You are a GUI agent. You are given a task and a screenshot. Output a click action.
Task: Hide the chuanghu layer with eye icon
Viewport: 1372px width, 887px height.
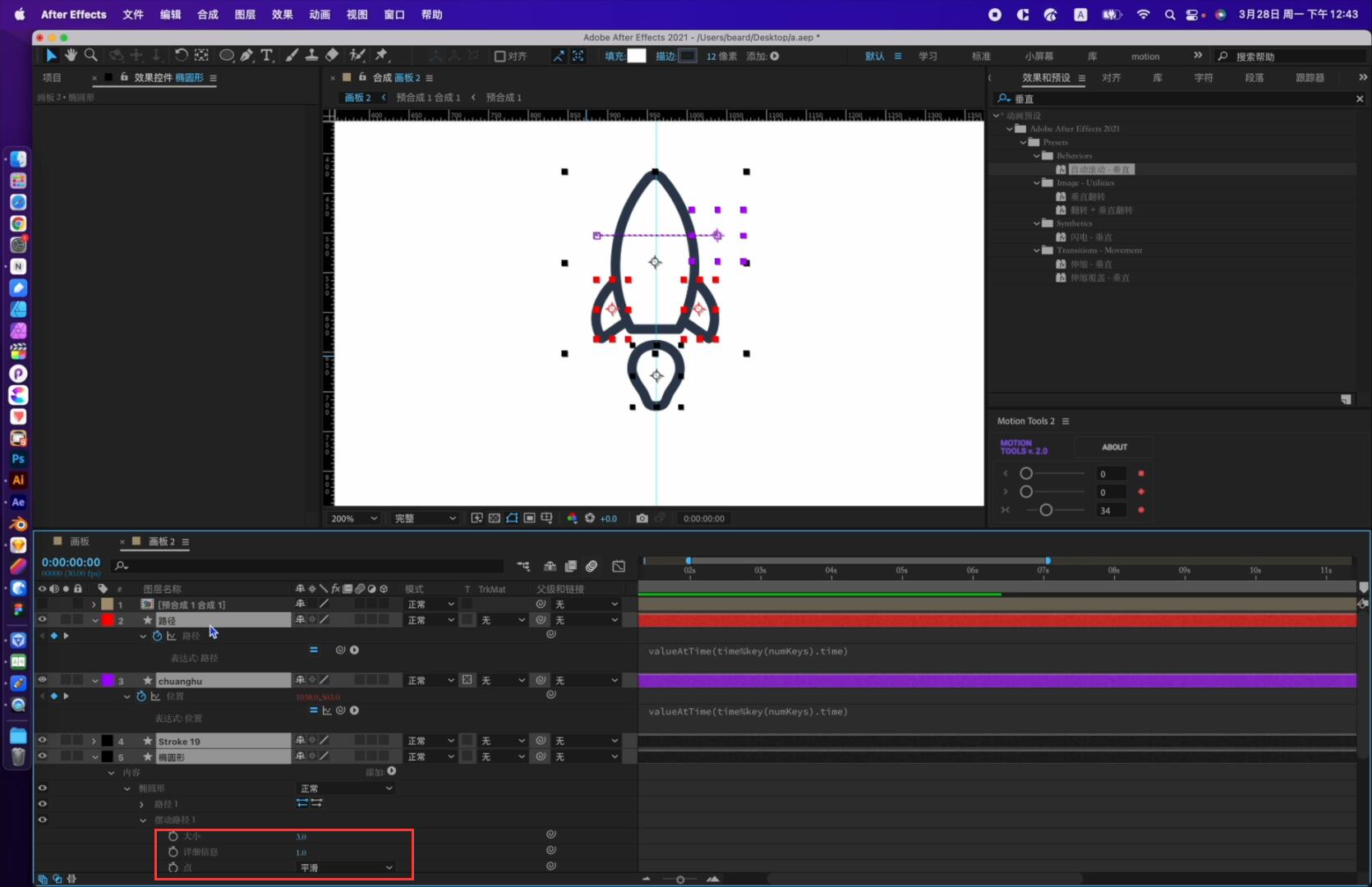point(42,680)
